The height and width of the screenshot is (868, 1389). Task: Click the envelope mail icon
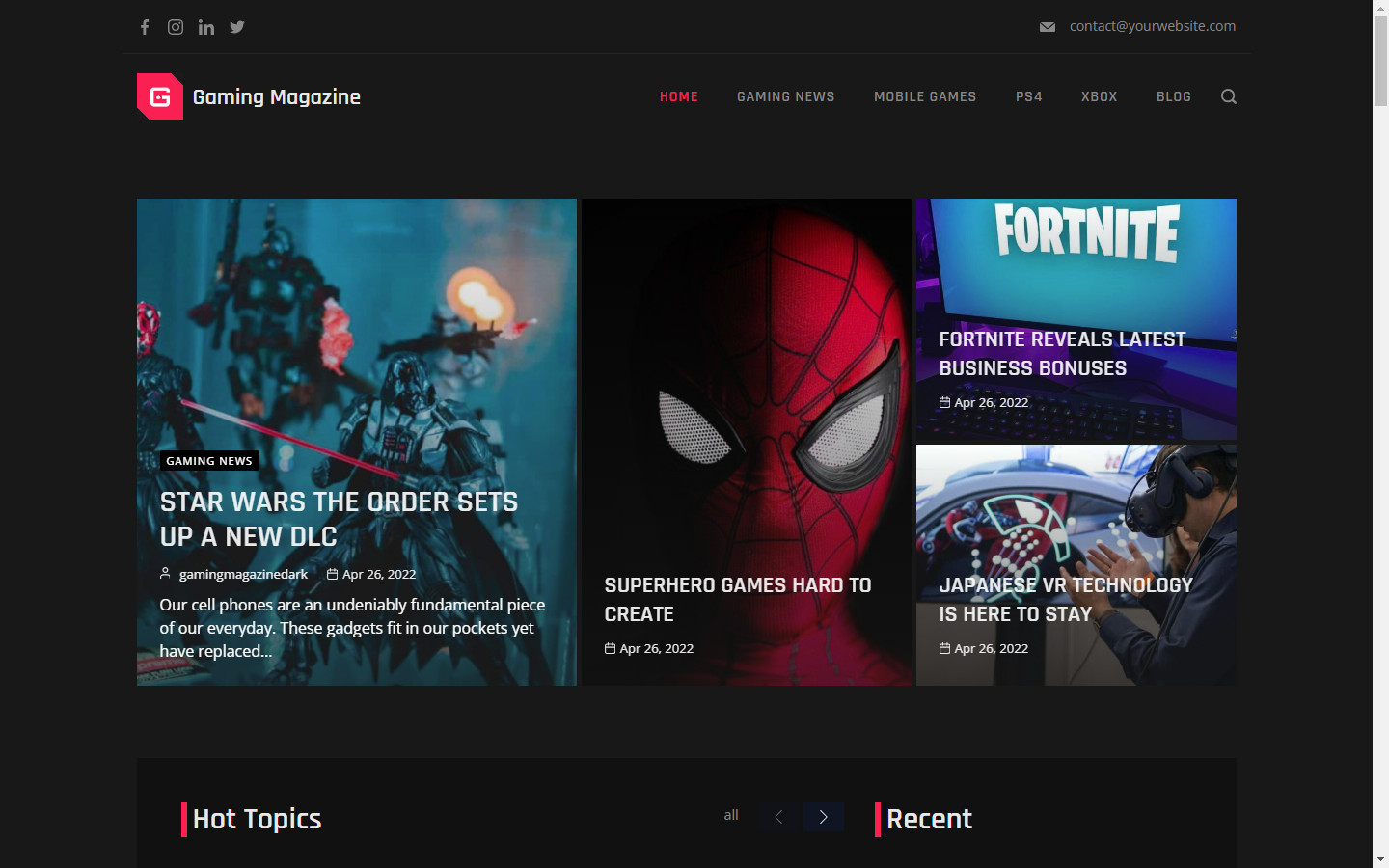click(x=1048, y=27)
